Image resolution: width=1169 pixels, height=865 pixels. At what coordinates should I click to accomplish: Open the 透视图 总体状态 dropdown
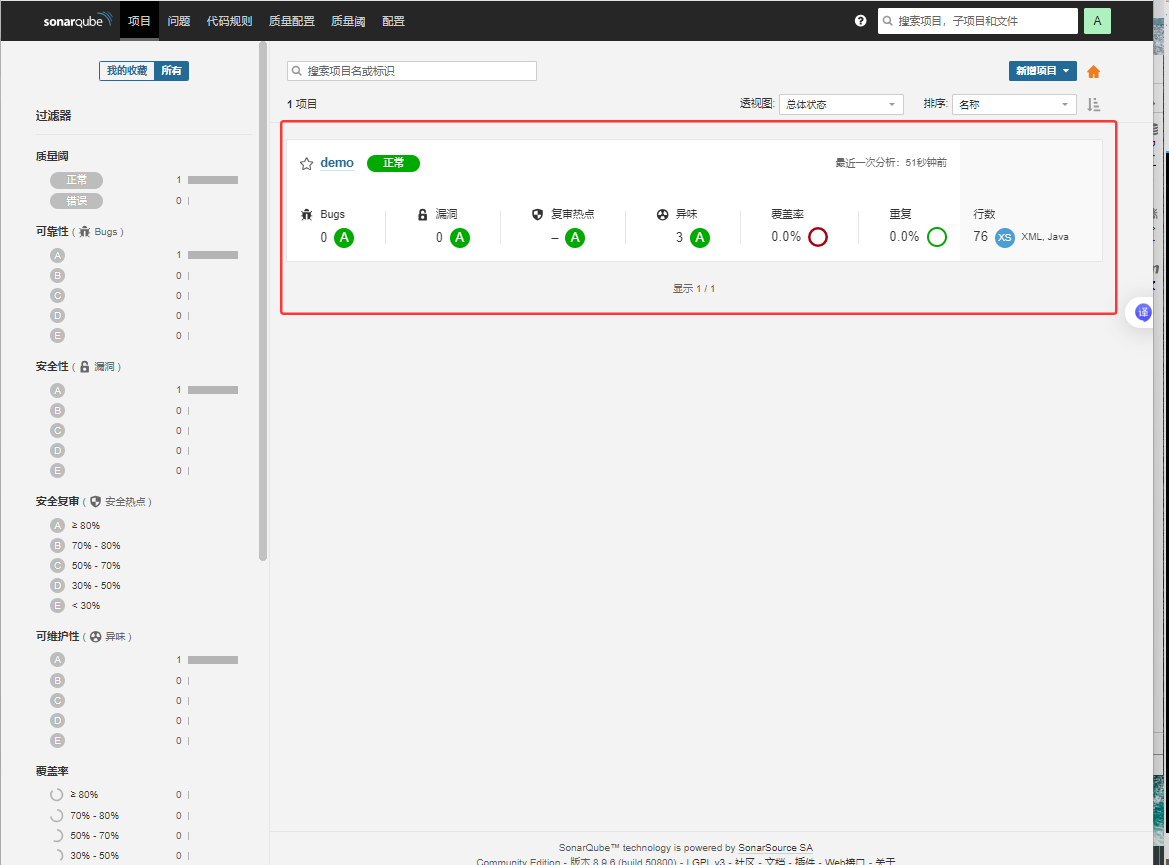tap(841, 104)
